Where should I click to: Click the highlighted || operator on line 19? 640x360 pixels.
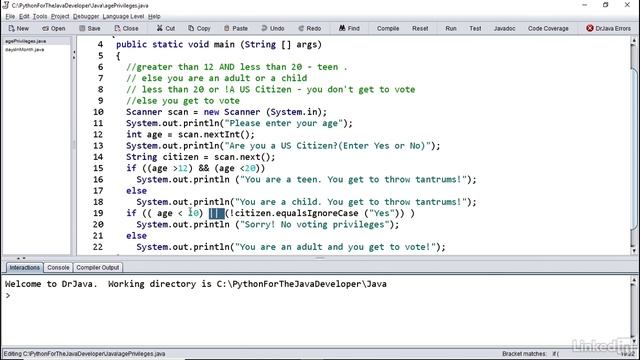pos(216,213)
